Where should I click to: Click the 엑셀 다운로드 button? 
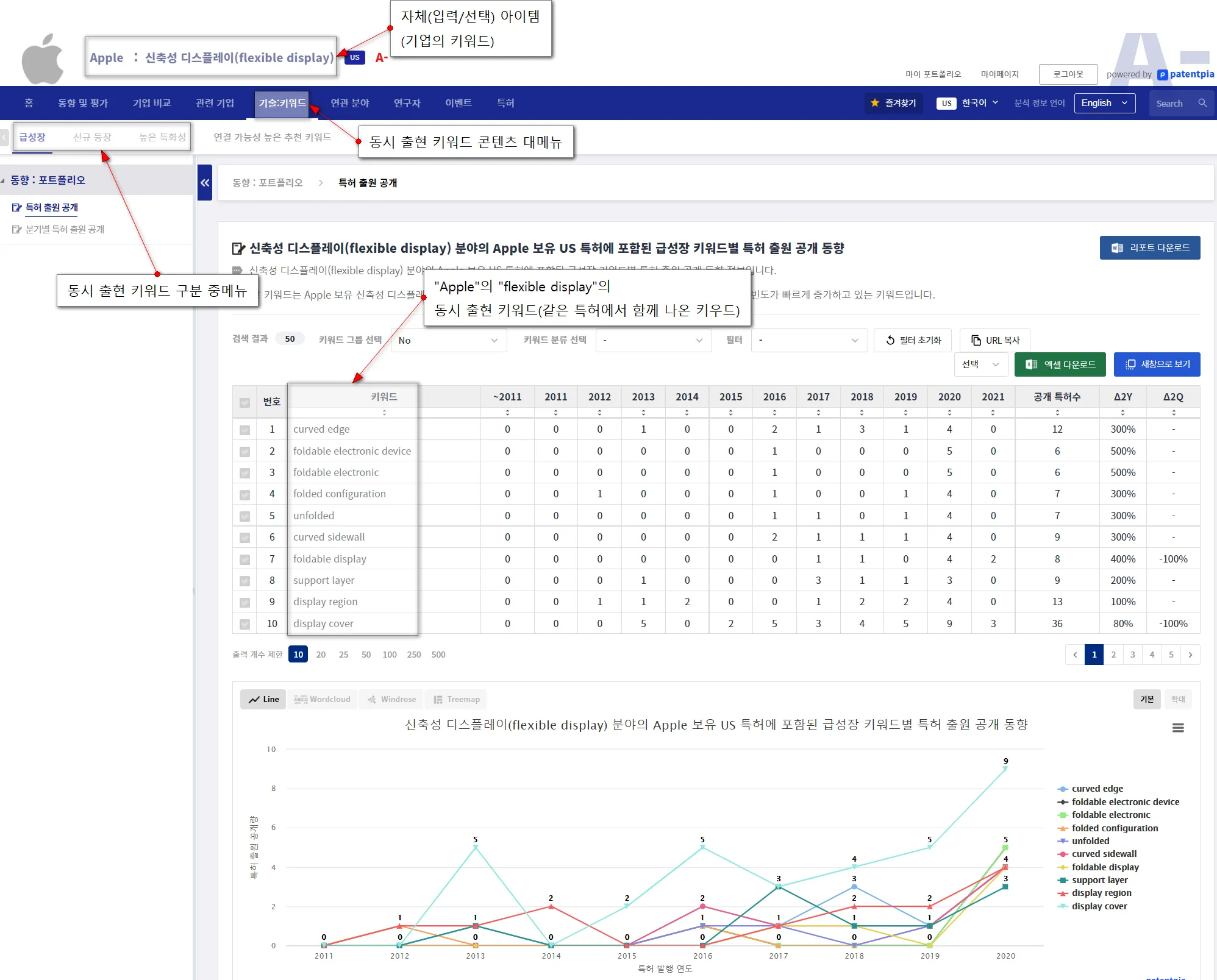[1060, 364]
